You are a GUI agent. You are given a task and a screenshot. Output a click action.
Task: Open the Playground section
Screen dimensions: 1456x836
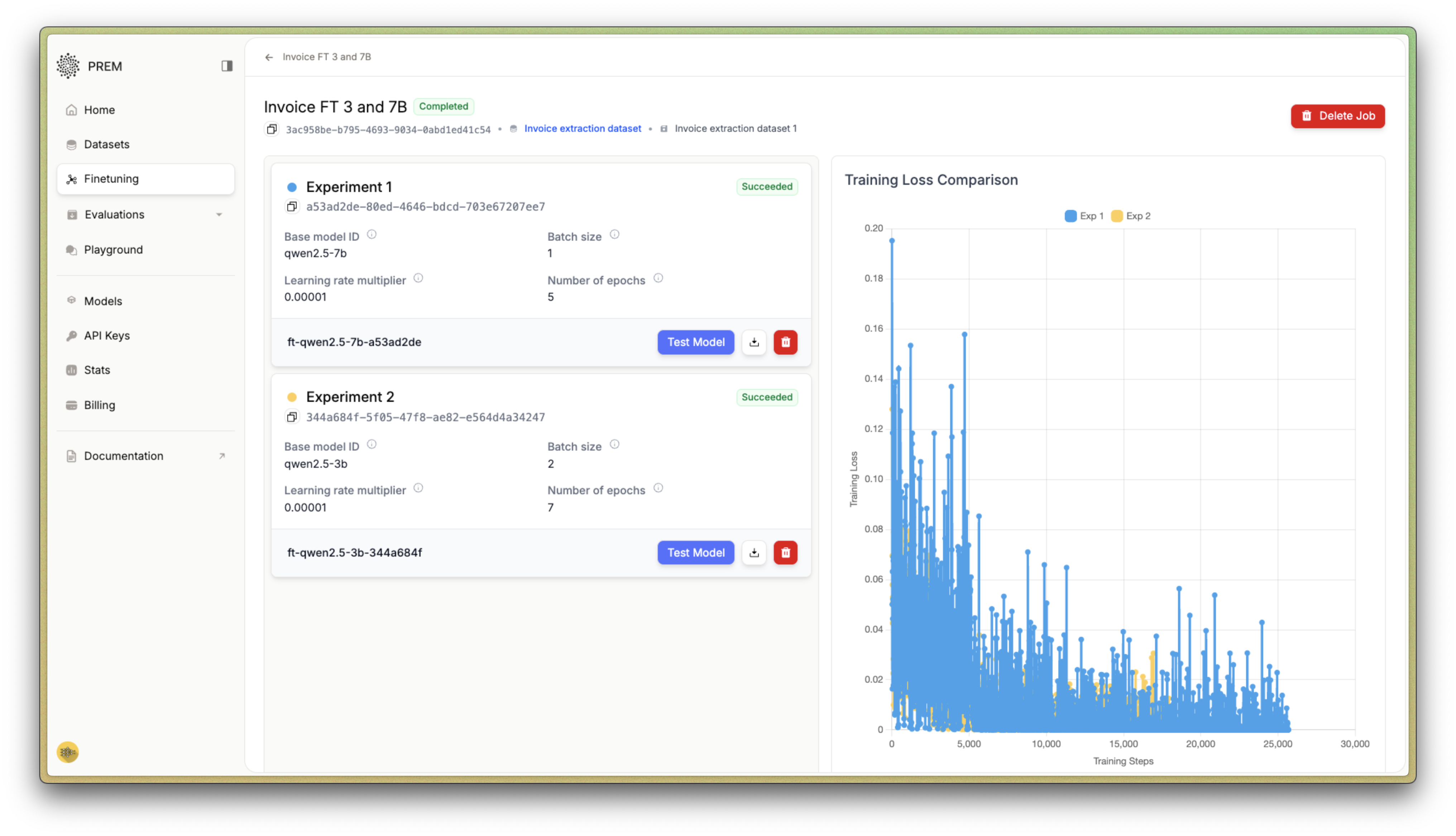point(113,249)
